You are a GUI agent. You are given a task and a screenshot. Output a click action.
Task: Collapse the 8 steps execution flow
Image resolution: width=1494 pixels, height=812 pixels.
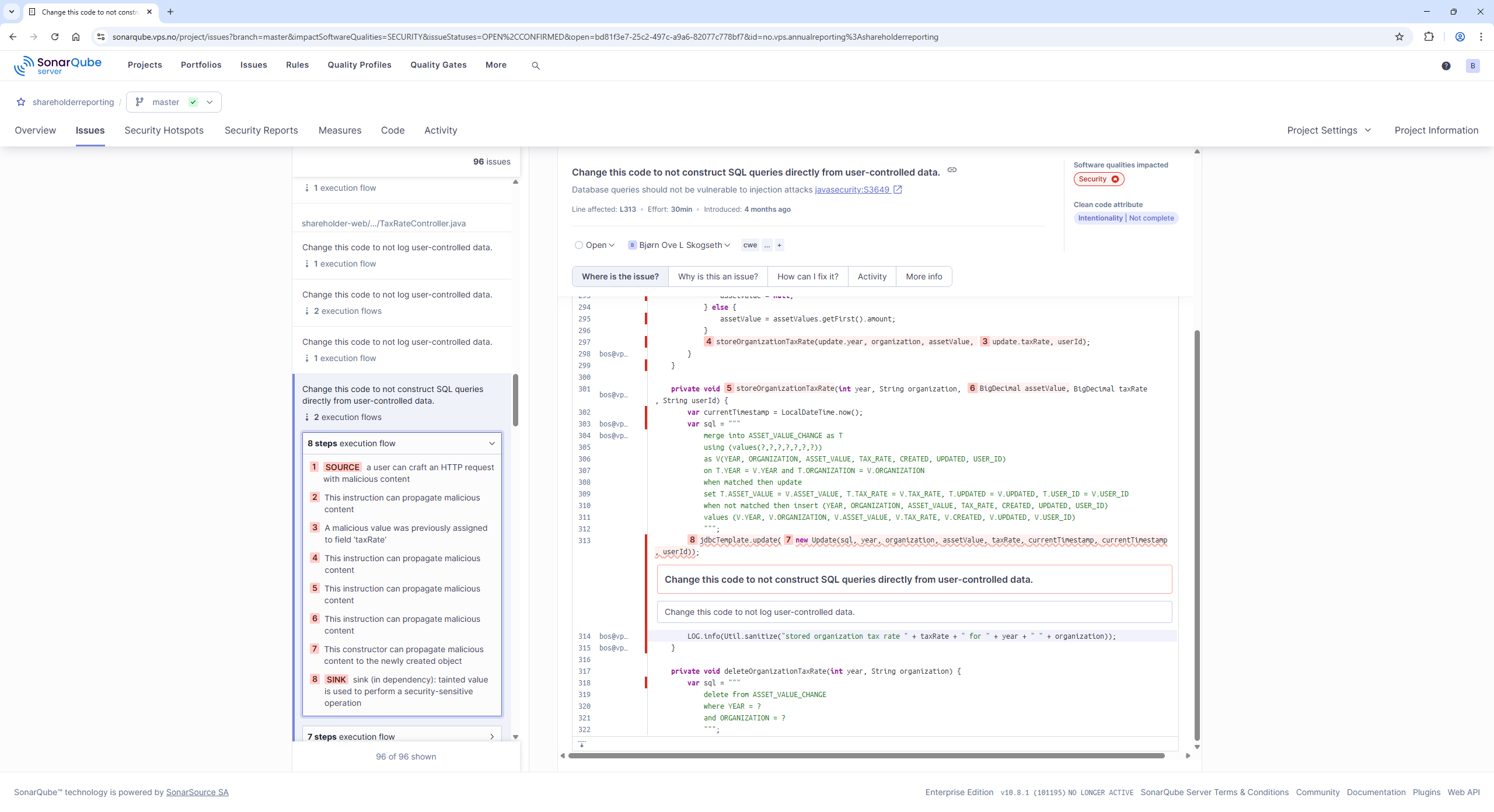(x=491, y=443)
